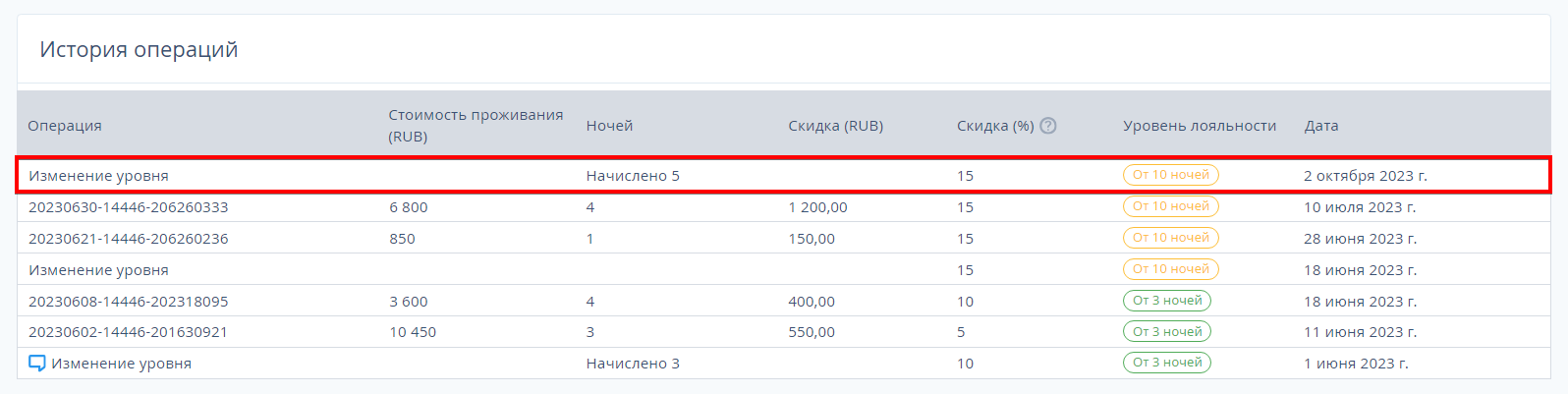Select the highlighted row dated 2 октября 2023
Image resolution: width=1568 pixels, height=394 pixels.
point(783,175)
